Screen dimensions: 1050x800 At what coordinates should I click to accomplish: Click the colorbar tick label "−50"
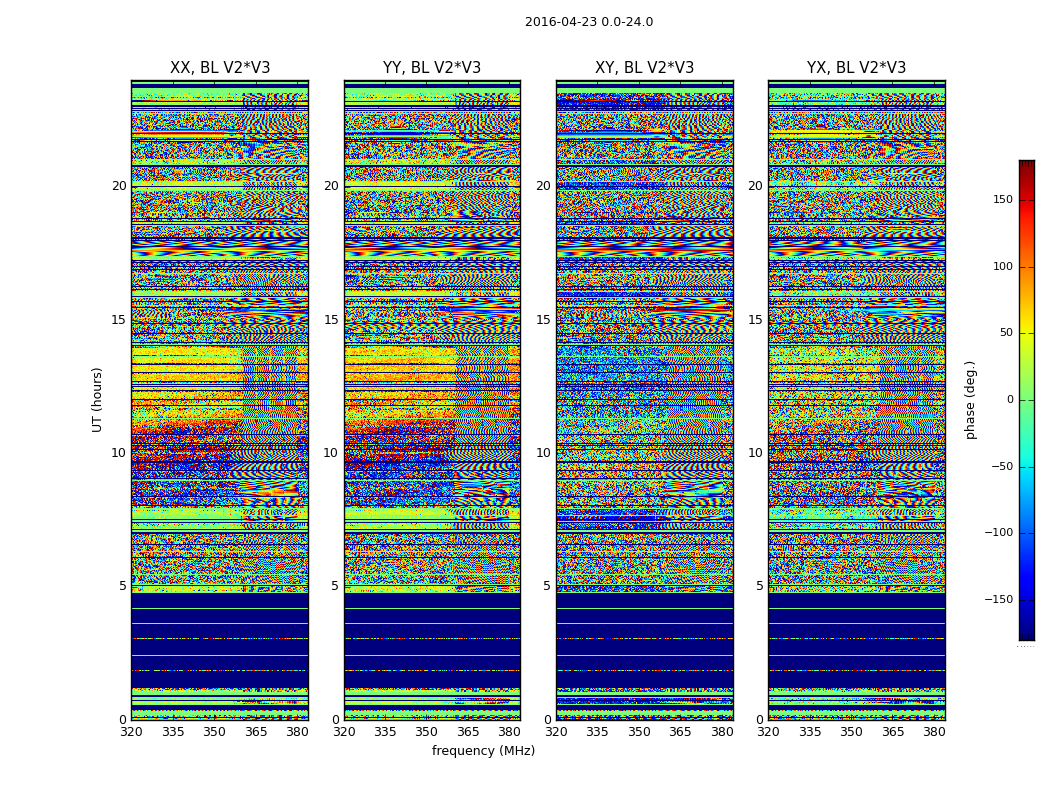click(1002, 467)
